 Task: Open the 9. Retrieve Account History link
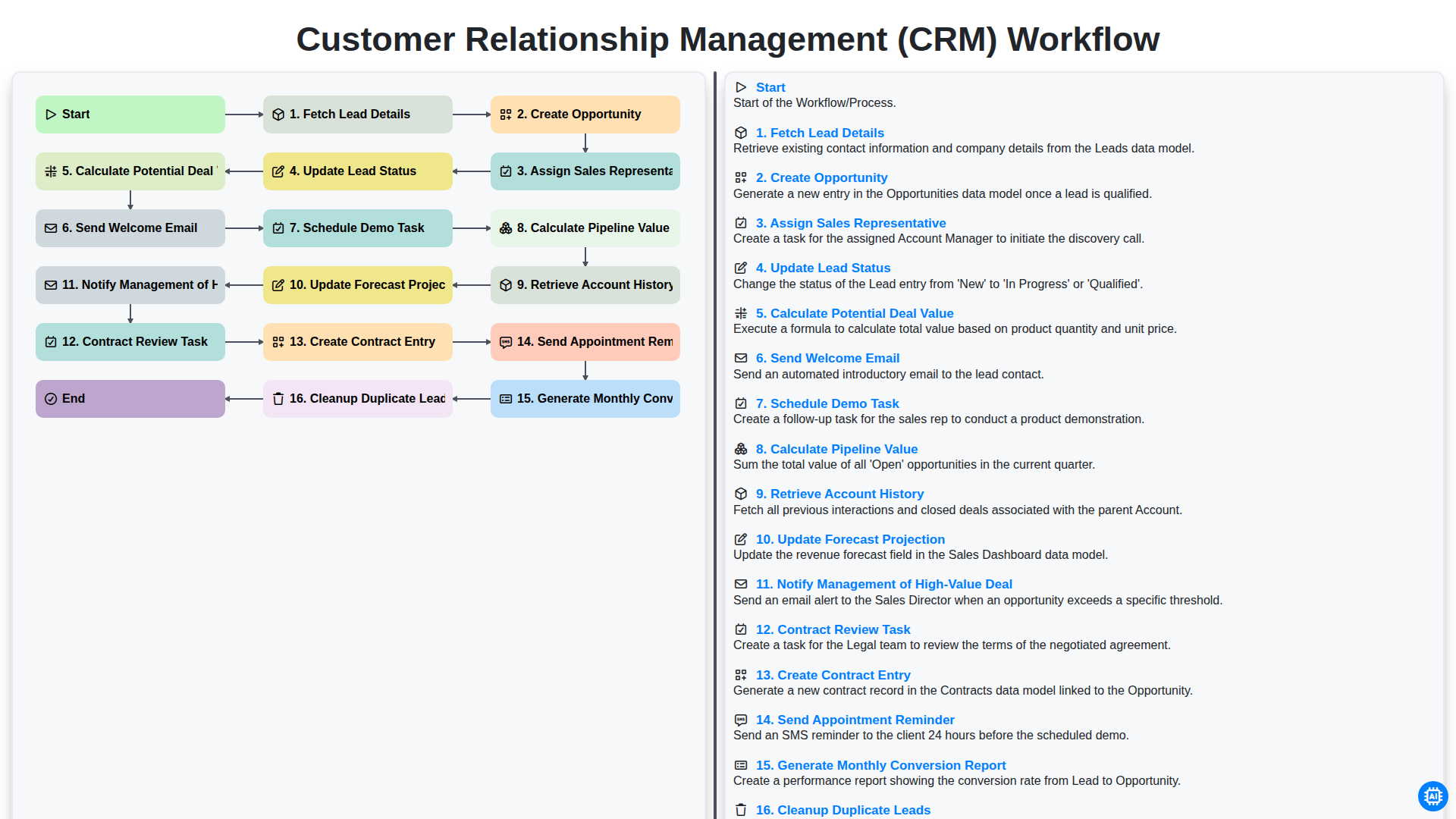tap(839, 494)
